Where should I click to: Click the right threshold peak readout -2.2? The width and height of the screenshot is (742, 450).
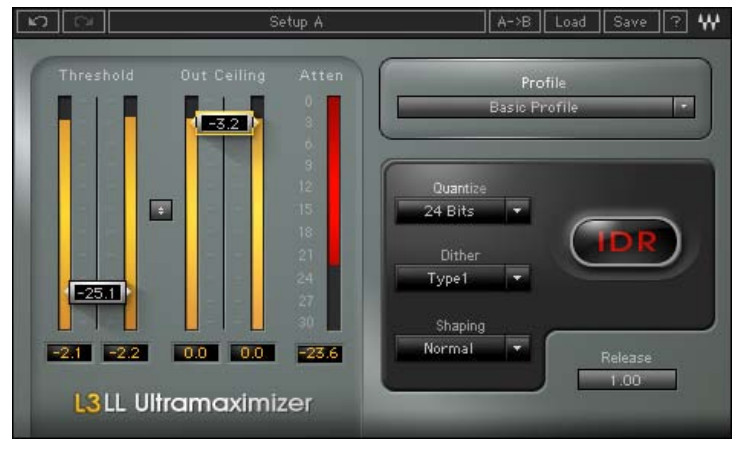(125, 353)
